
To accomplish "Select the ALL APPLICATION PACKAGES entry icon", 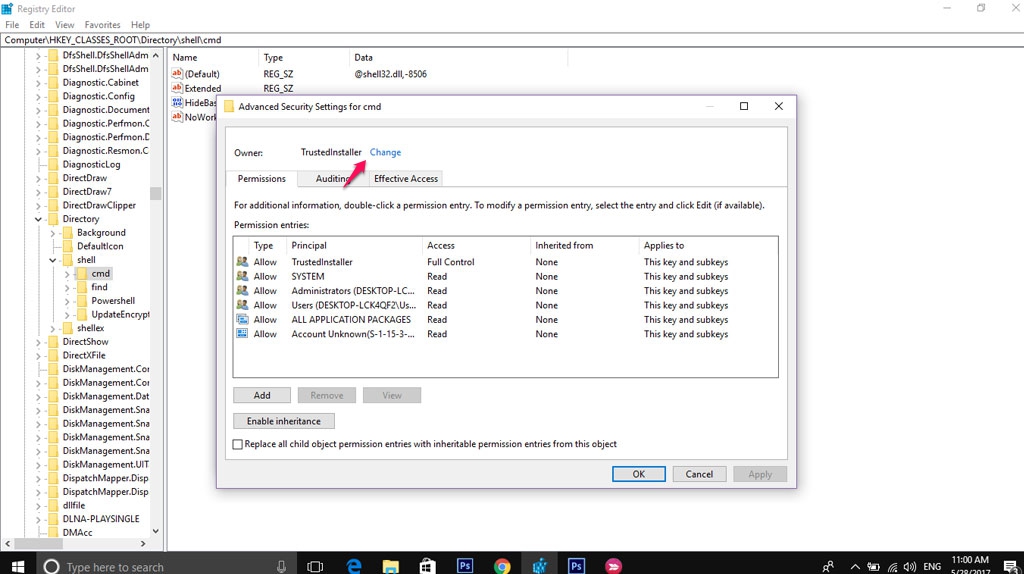I will coord(242,320).
